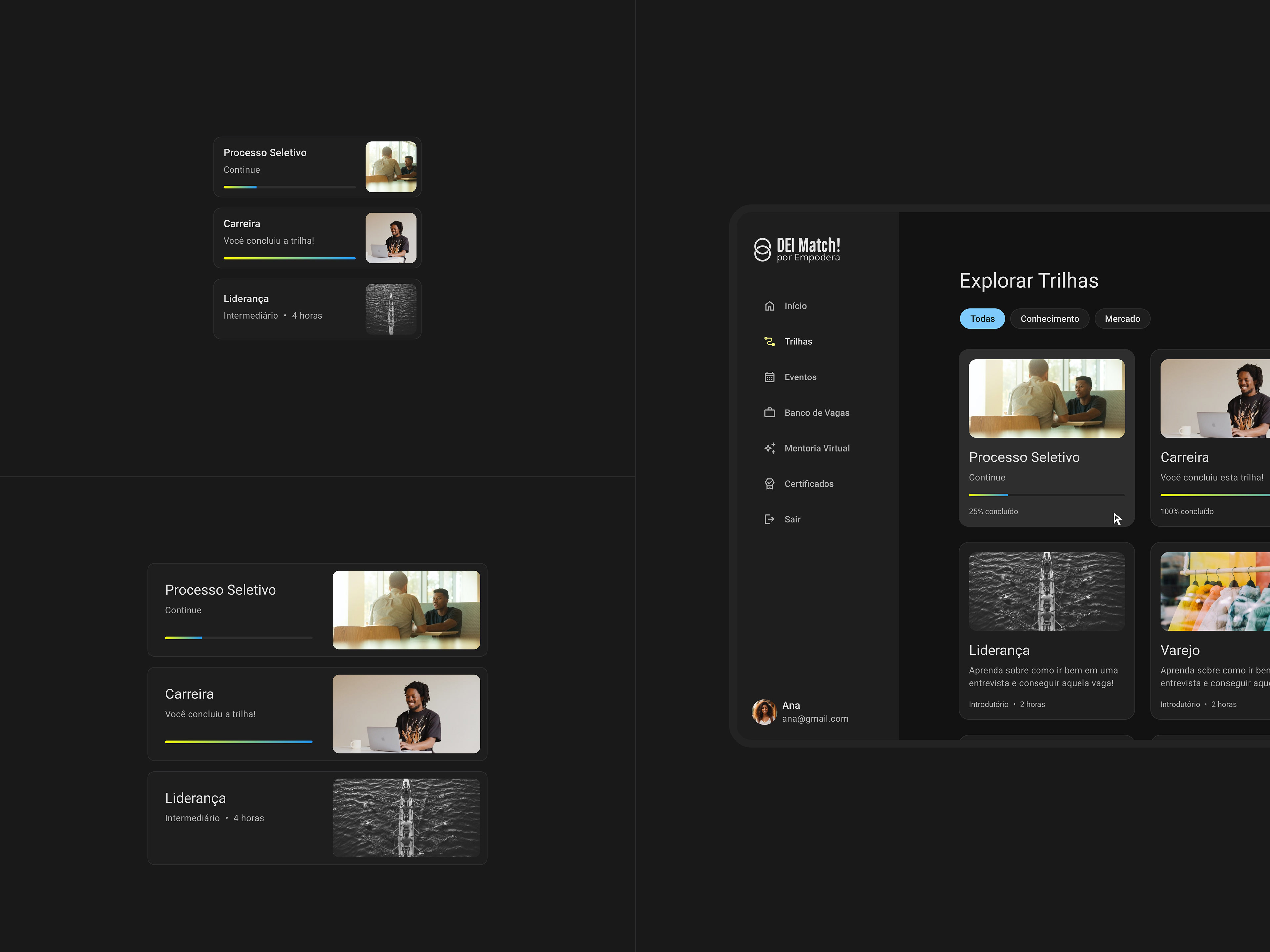Select the Conhecimento filter chip

tap(1049, 318)
